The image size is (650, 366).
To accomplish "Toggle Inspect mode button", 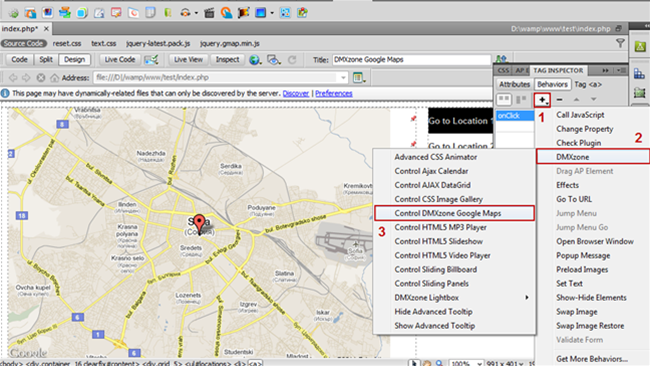I will 227,60.
